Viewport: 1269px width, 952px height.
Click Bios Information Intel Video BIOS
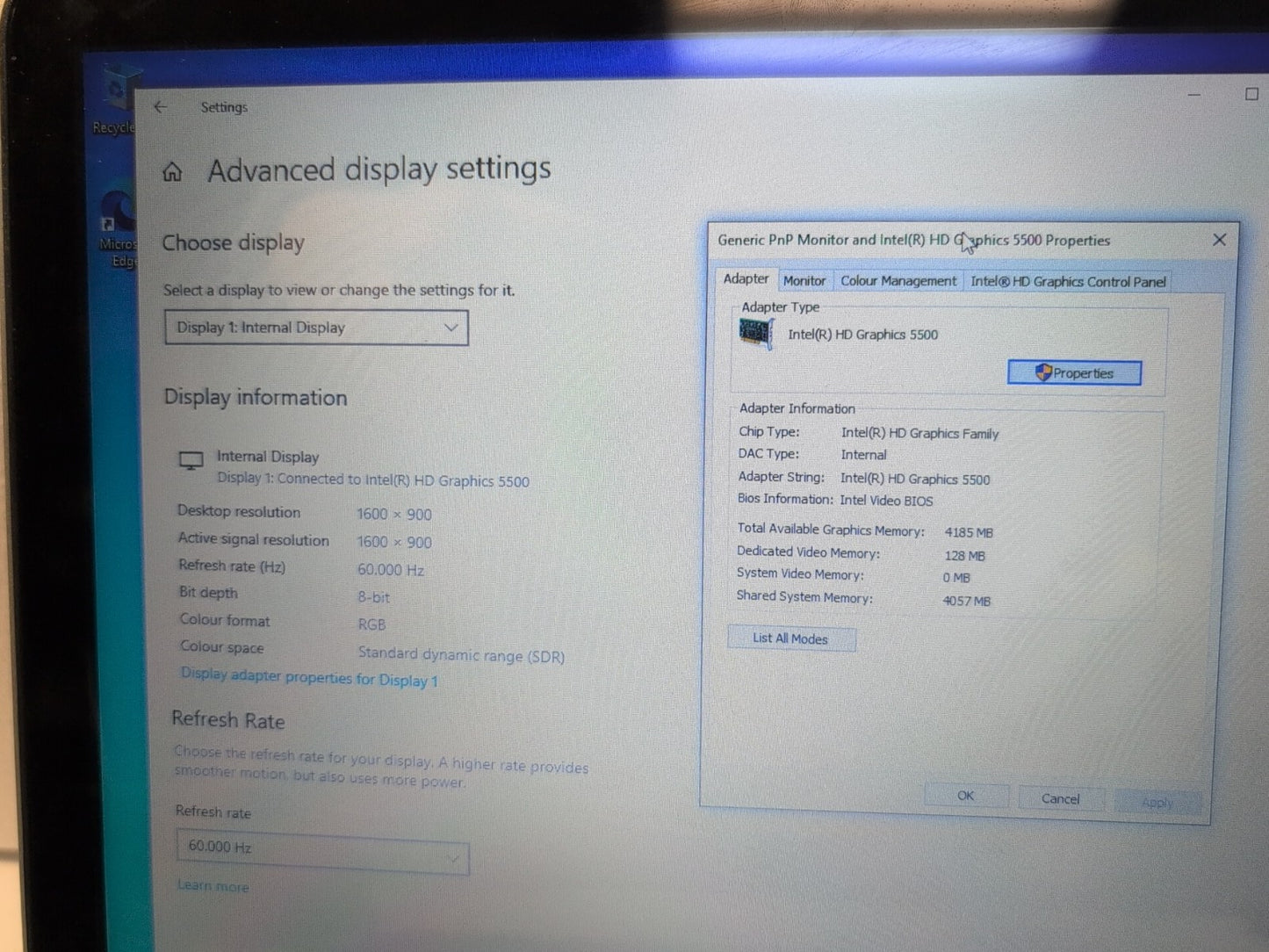[x=886, y=501]
